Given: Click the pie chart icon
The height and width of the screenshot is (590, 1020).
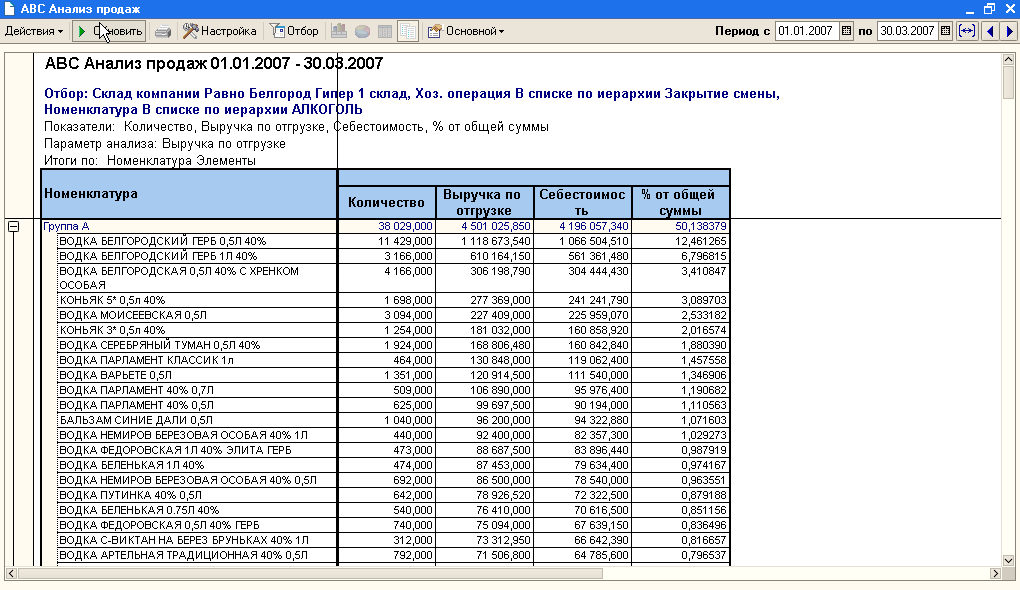Looking at the screenshot, I should 362,31.
